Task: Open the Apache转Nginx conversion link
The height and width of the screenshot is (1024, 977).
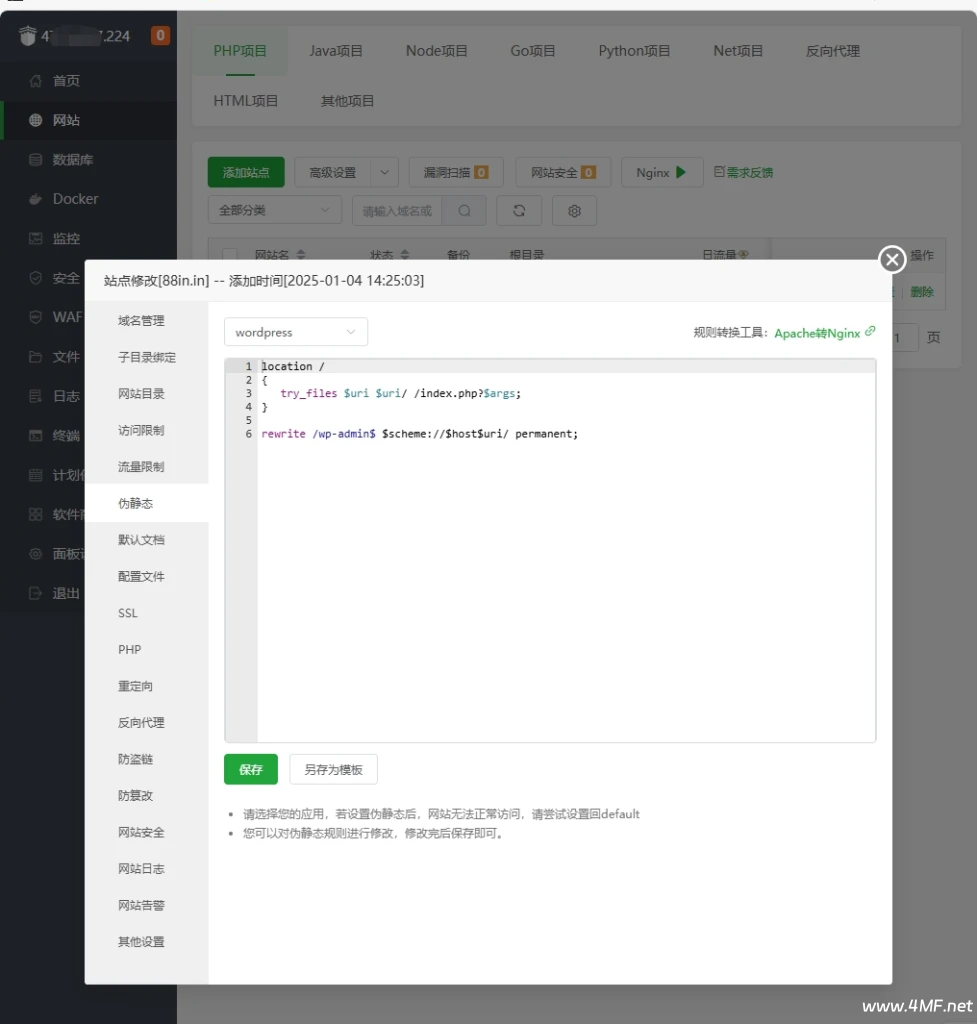Action: pos(816,333)
